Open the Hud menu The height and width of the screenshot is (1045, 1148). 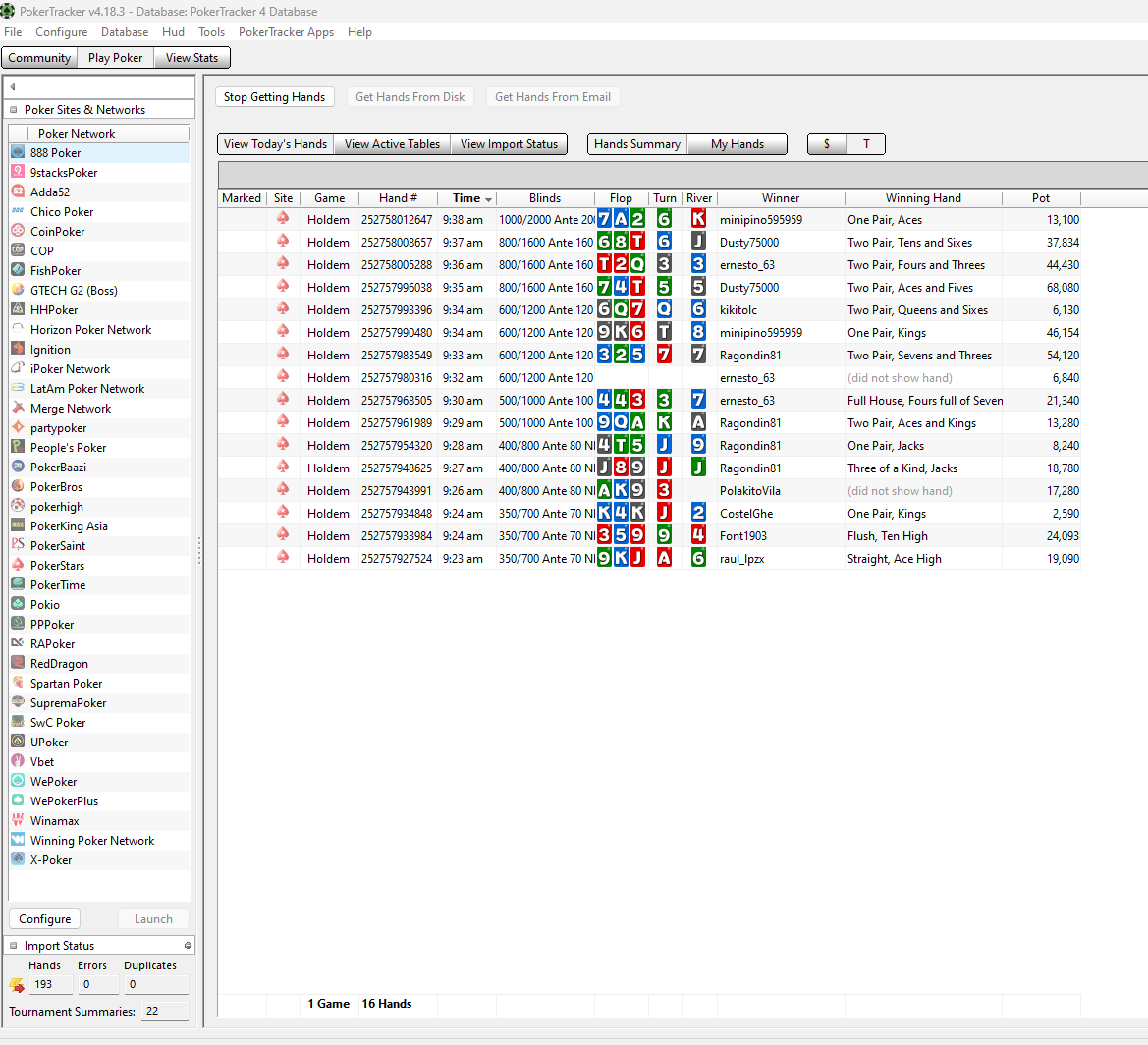[x=173, y=32]
